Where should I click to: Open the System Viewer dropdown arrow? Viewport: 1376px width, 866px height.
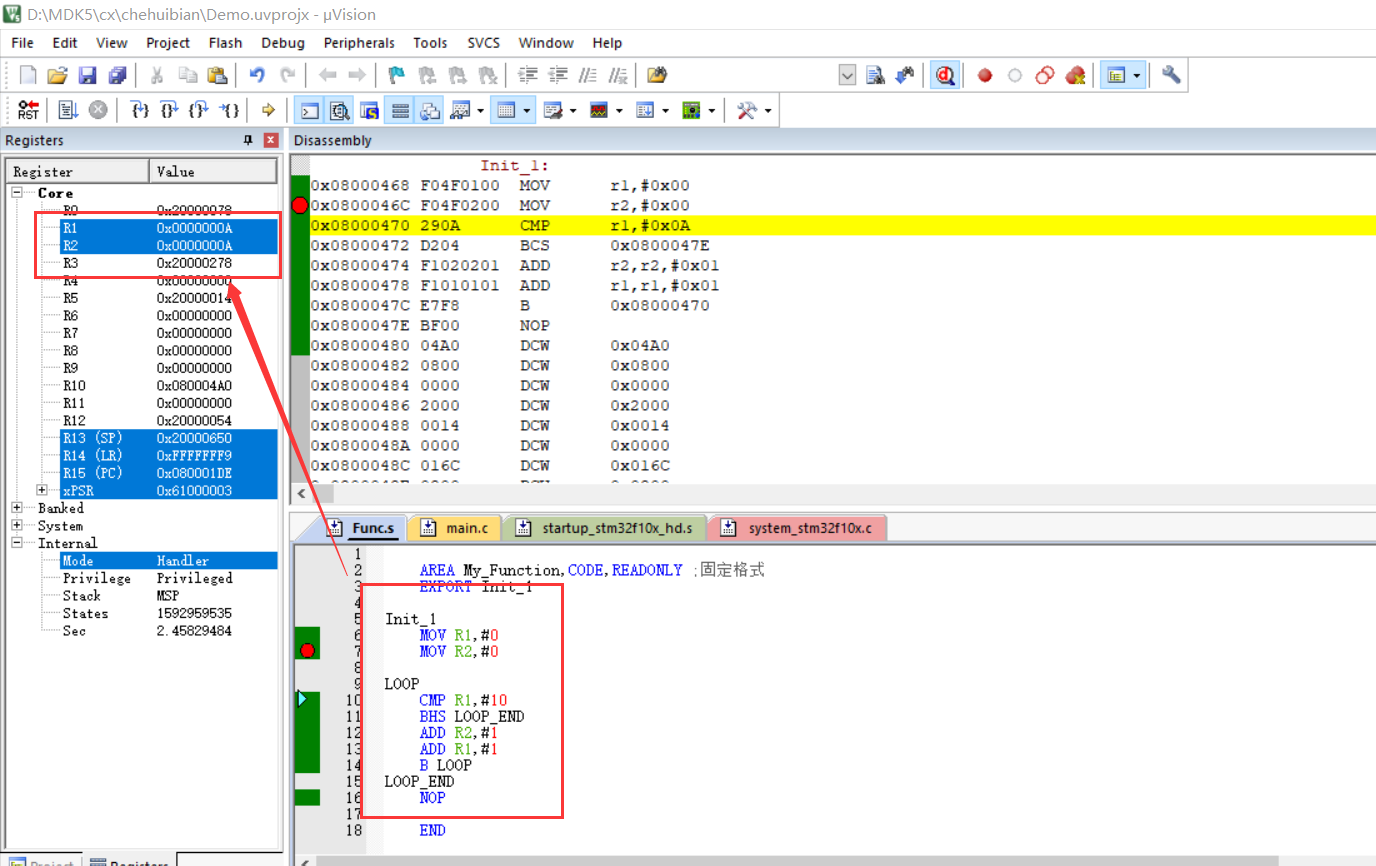point(711,110)
